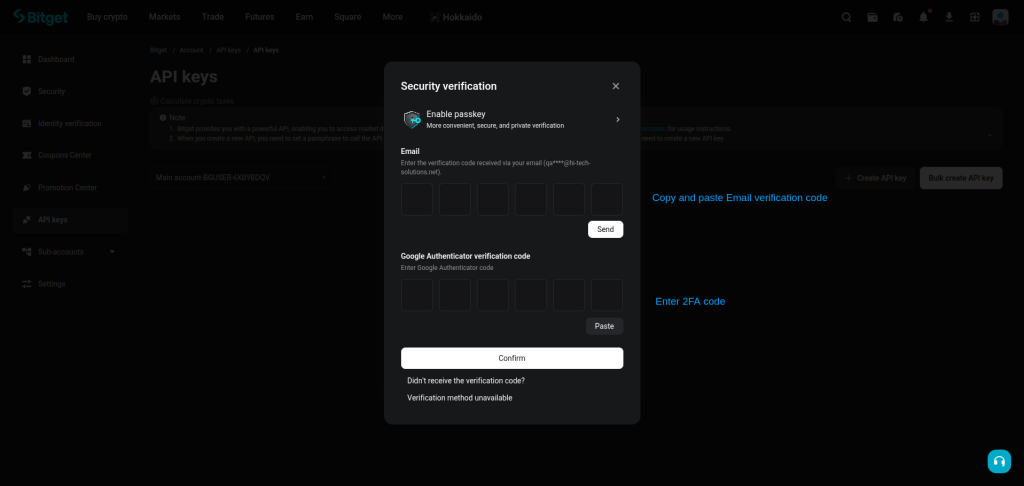Click the search magnifier icon
Screen dimensions: 1024x486
(x=846, y=17)
